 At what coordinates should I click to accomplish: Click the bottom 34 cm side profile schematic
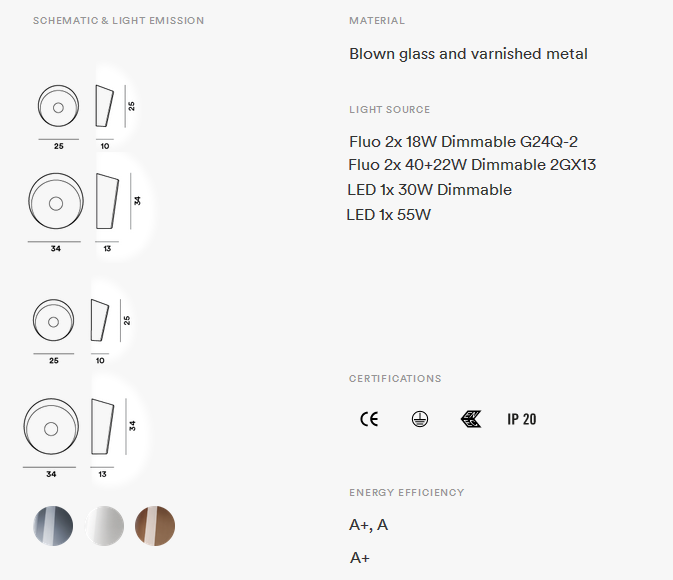(x=102, y=426)
